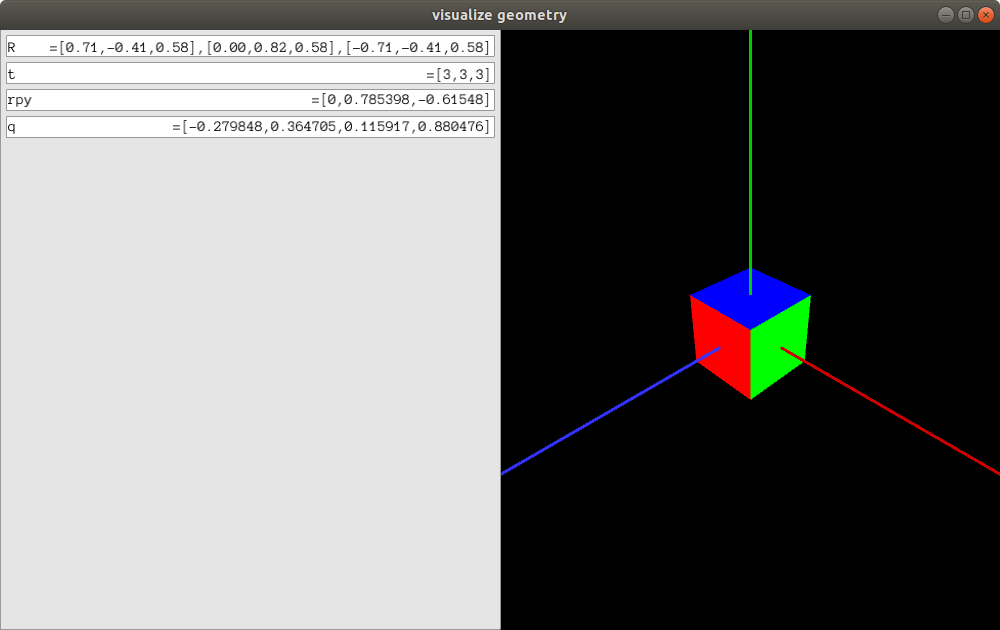The width and height of the screenshot is (1000, 630).
Task: Maximize the visualize geometry window
Action: 966,15
